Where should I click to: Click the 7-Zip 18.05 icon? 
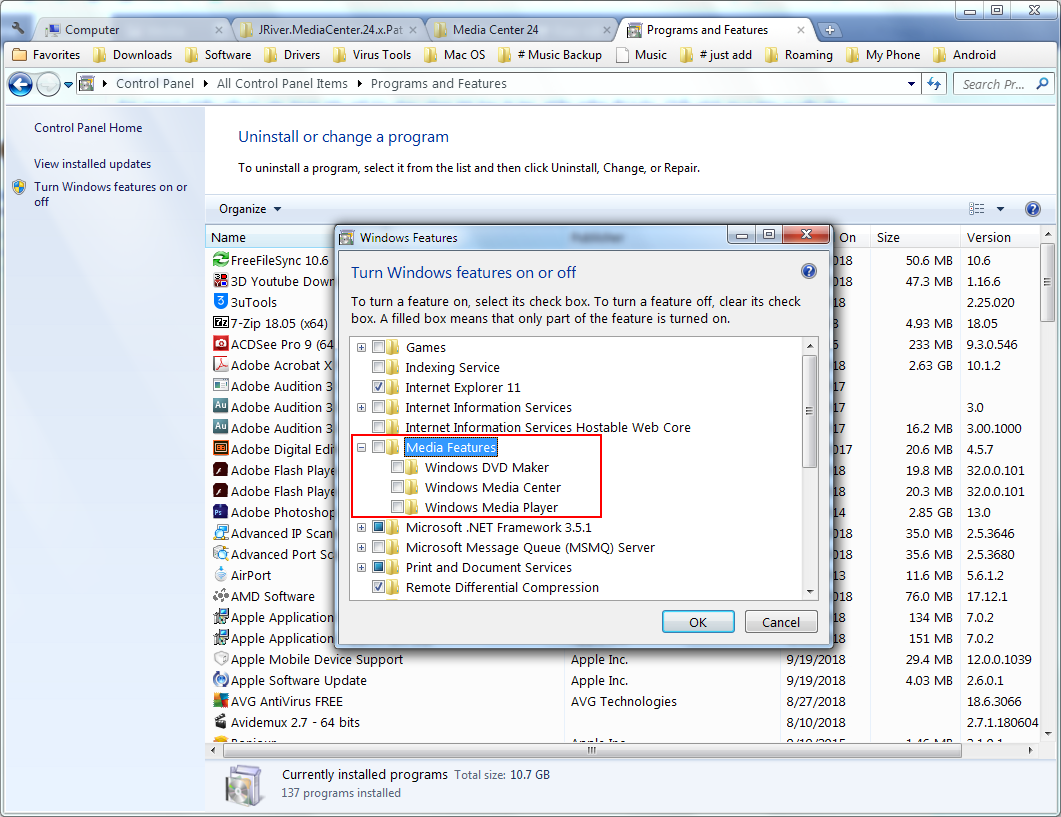(x=221, y=322)
